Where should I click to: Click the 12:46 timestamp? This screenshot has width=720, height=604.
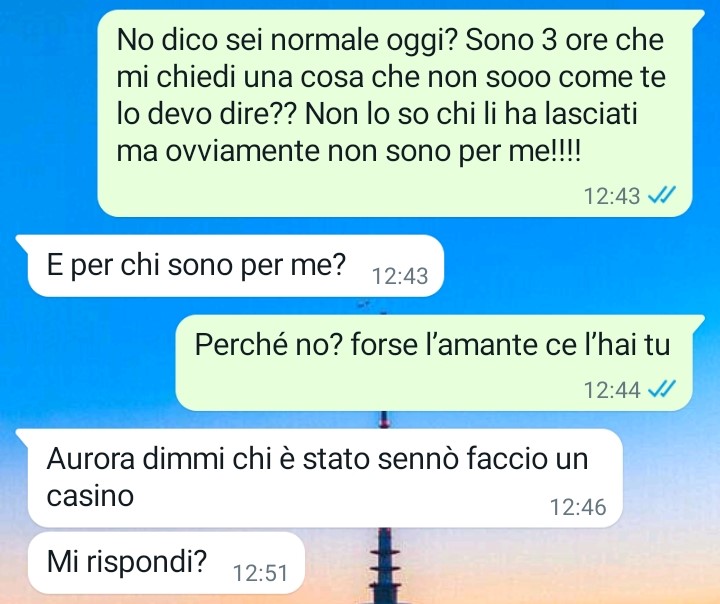578,507
